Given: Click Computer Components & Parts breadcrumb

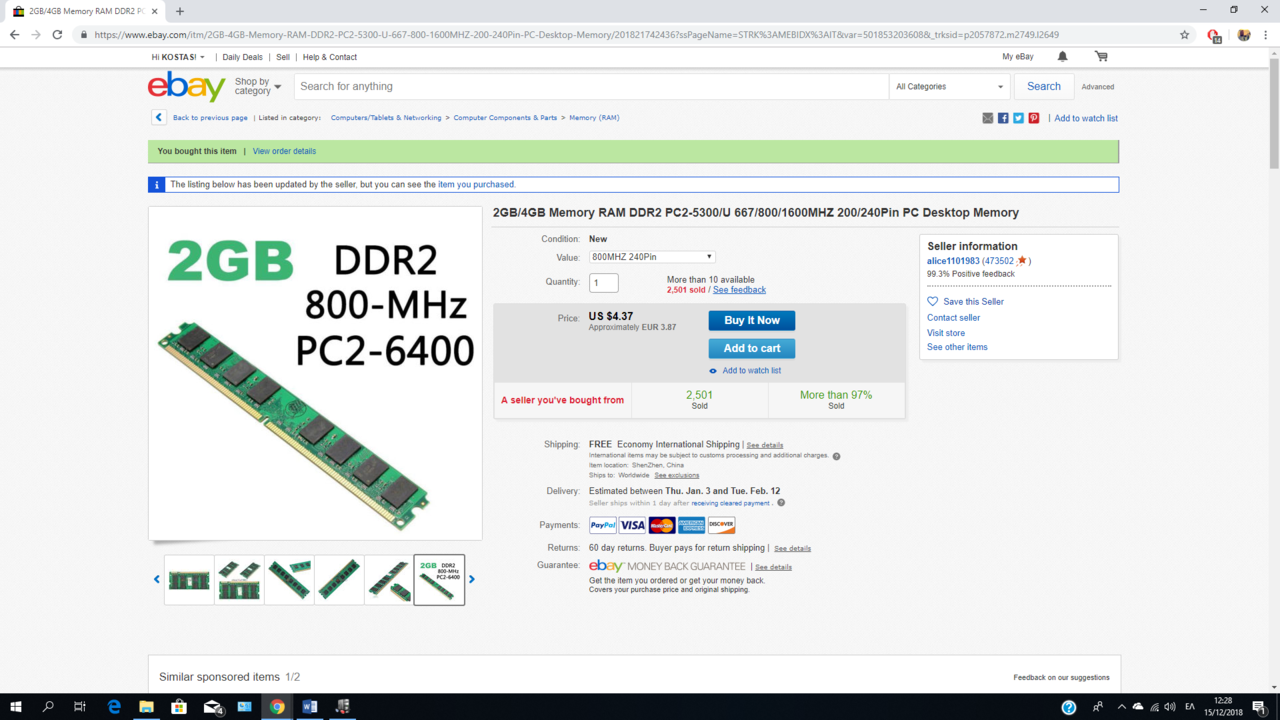Looking at the screenshot, I should (x=505, y=118).
